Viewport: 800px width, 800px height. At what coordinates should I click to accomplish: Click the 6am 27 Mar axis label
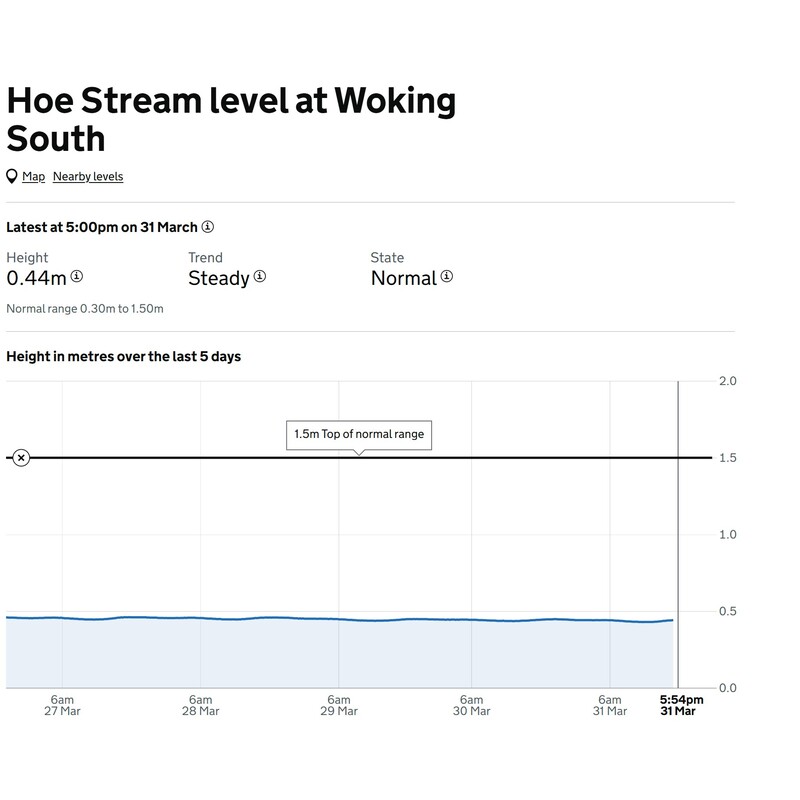click(62, 705)
